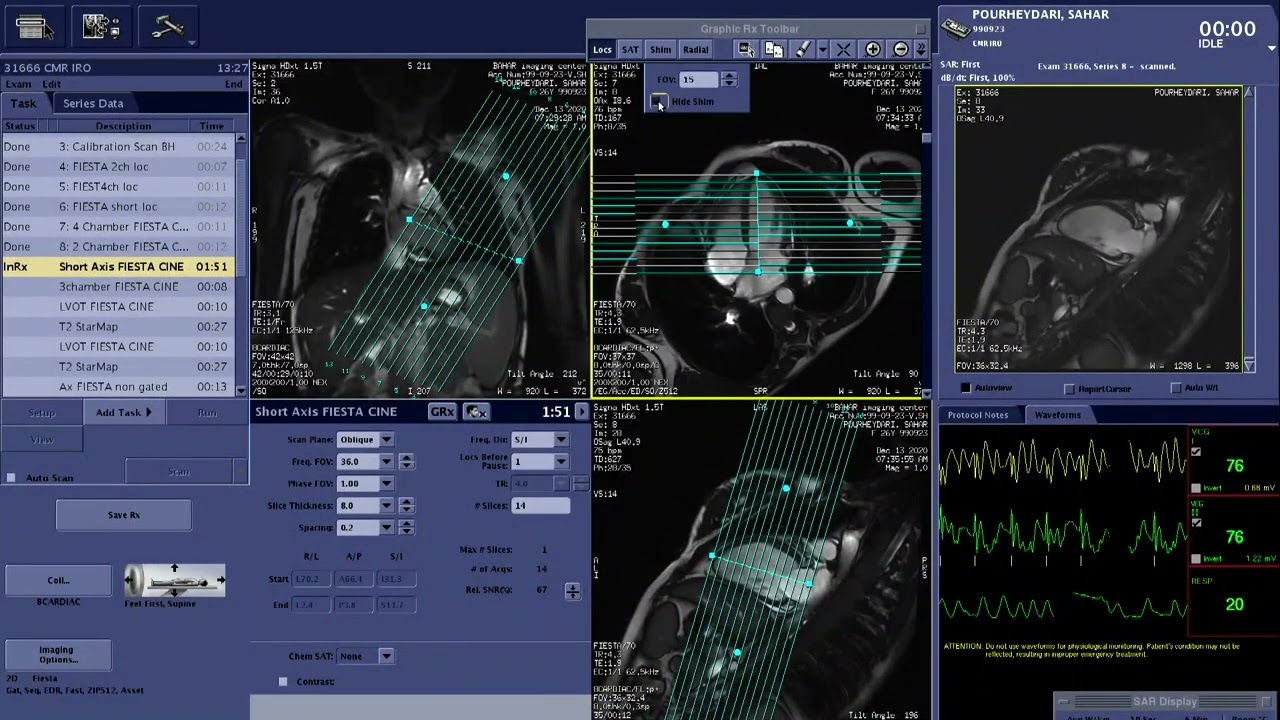Expand the eraser tool options arrow
This screenshot has width=1280, height=720.
(822, 48)
